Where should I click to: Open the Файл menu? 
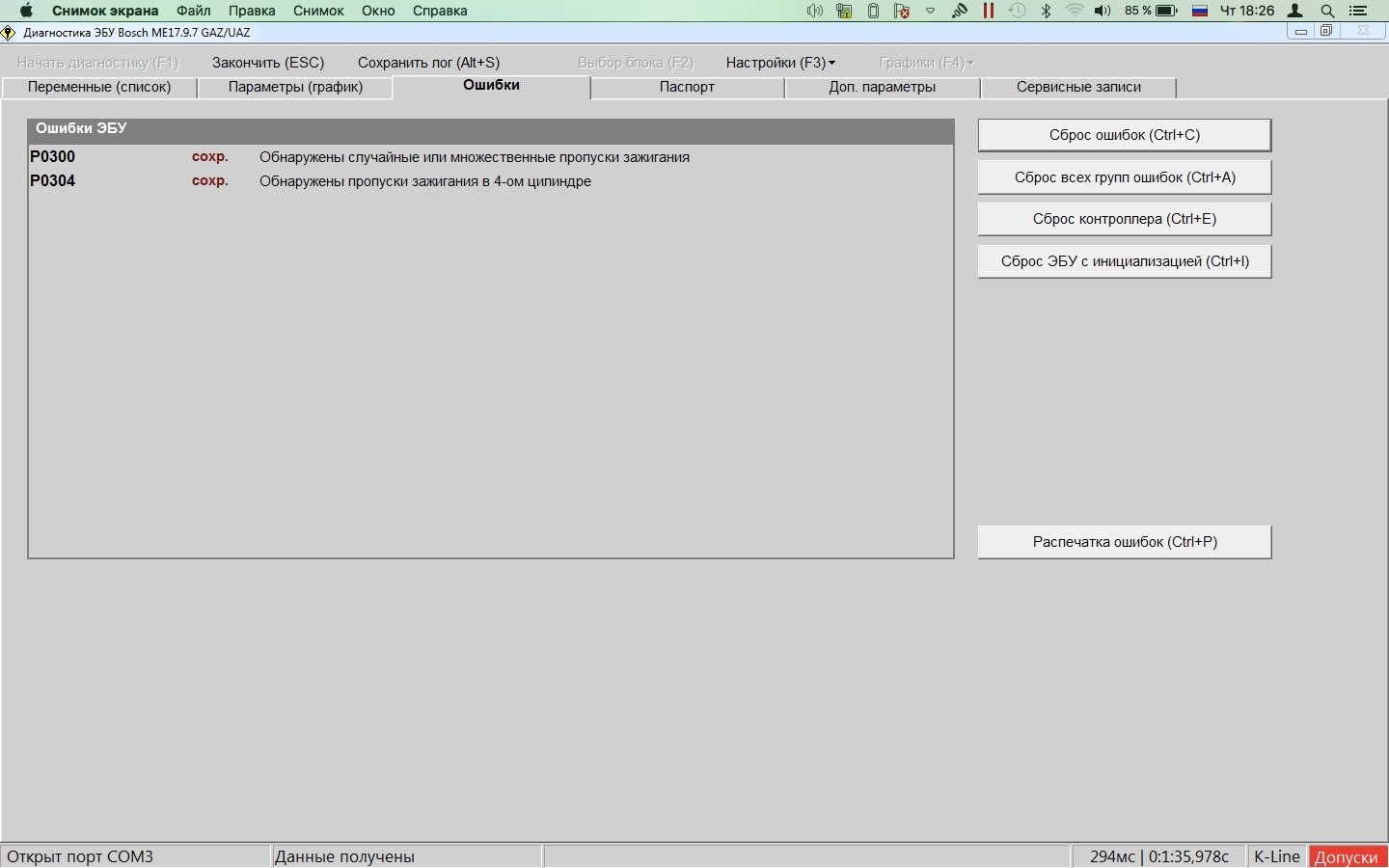194,11
